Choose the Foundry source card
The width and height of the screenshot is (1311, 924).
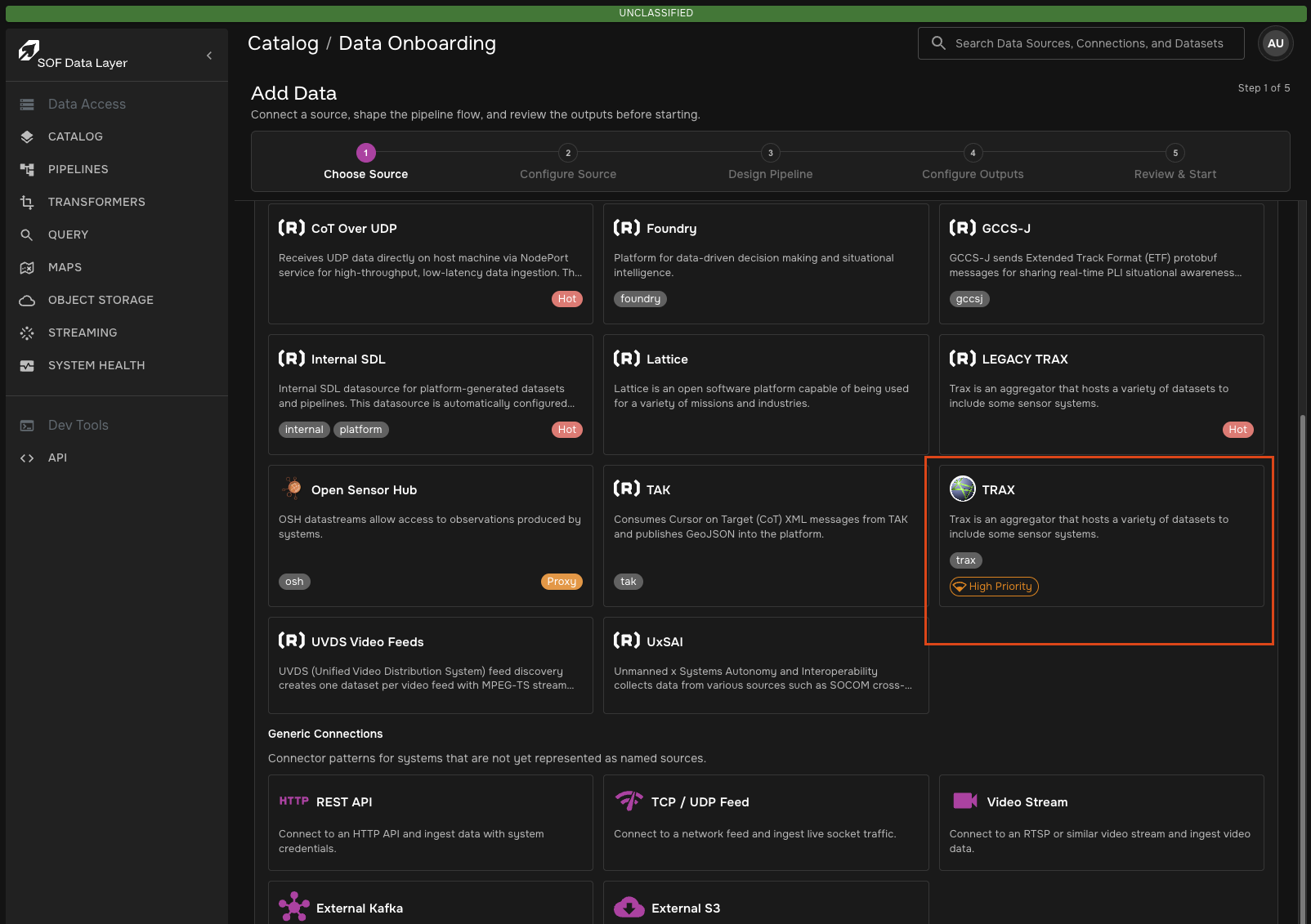click(x=766, y=263)
